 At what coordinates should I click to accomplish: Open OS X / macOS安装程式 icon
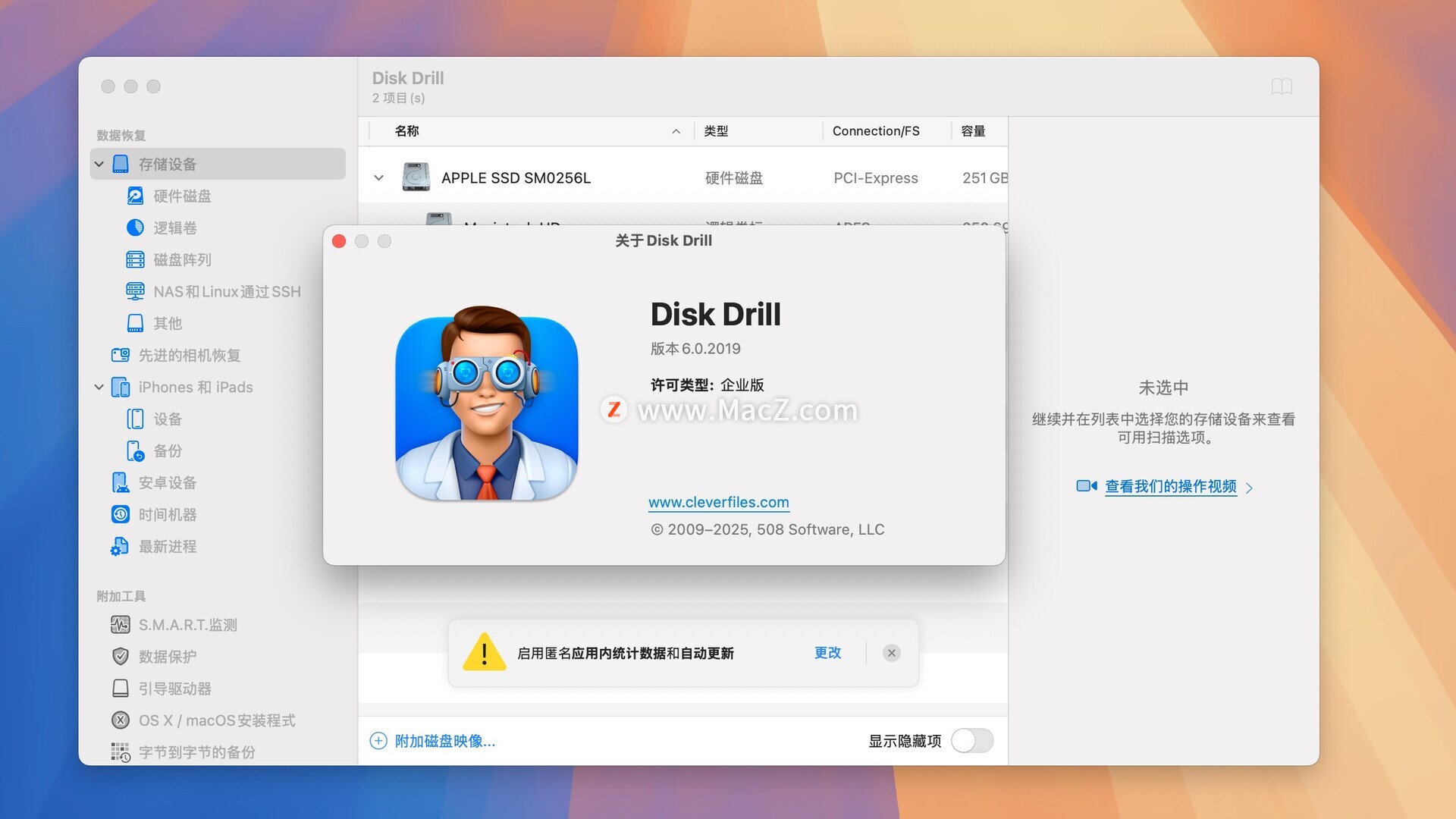coord(120,720)
